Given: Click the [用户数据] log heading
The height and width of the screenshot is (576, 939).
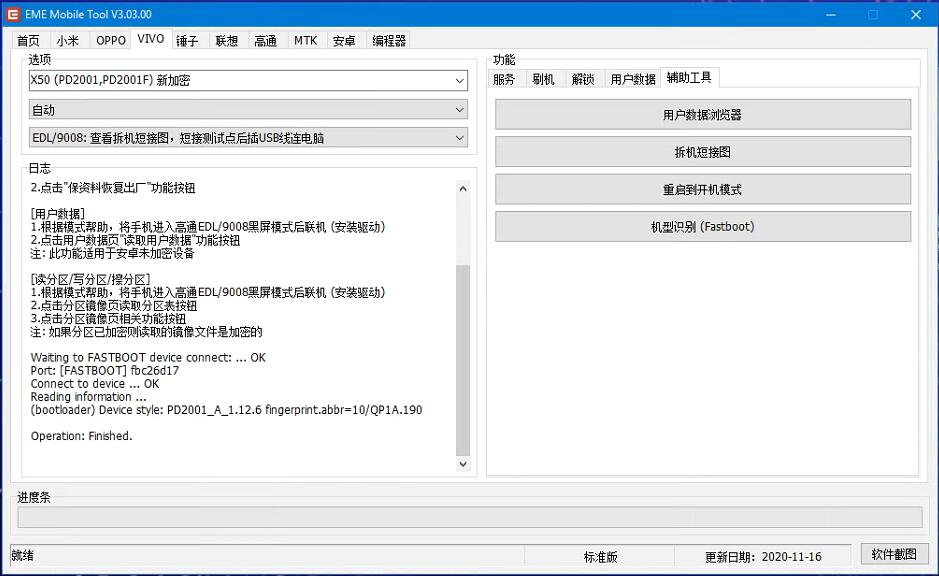Looking at the screenshot, I should [58, 214].
